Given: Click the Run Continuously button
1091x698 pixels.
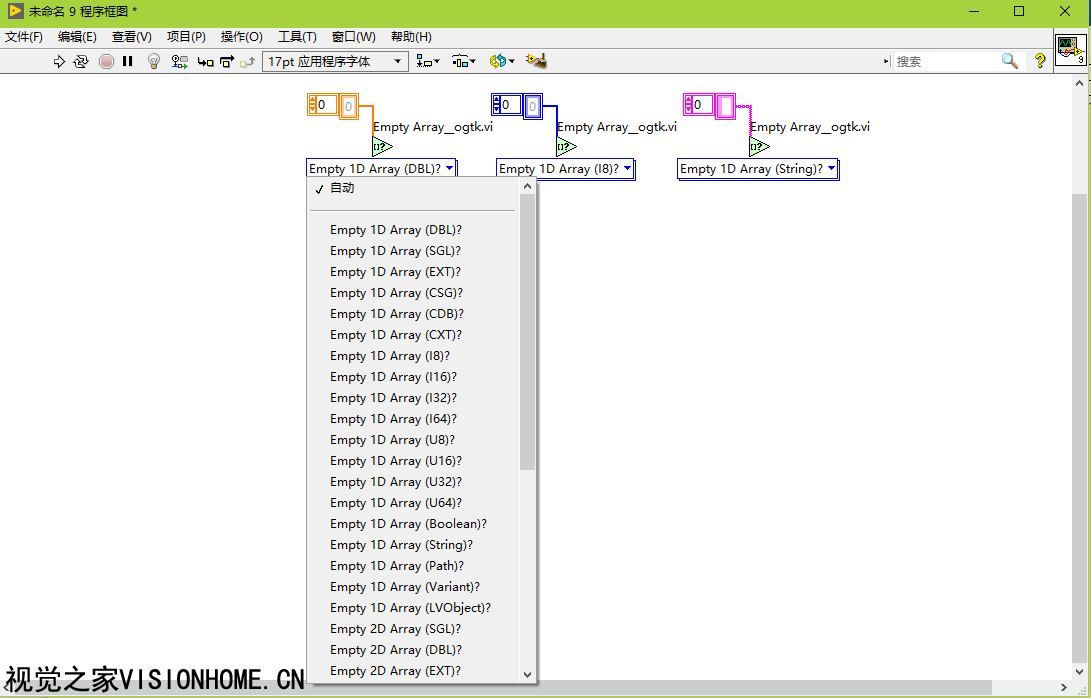Looking at the screenshot, I should coord(81,61).
